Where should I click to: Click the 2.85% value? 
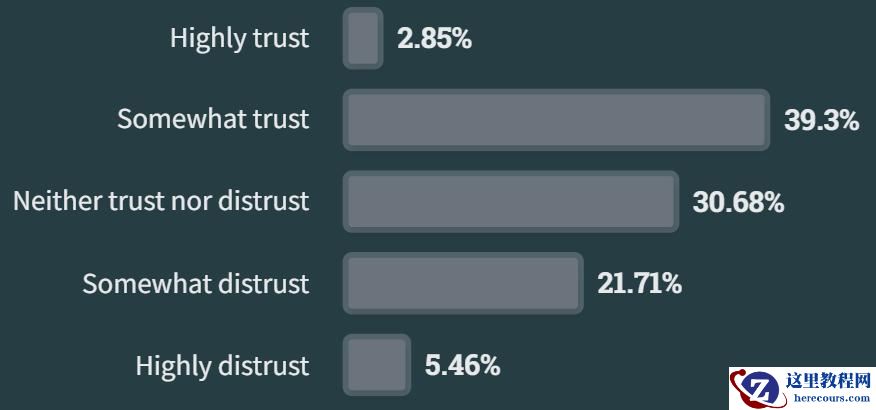434,40
